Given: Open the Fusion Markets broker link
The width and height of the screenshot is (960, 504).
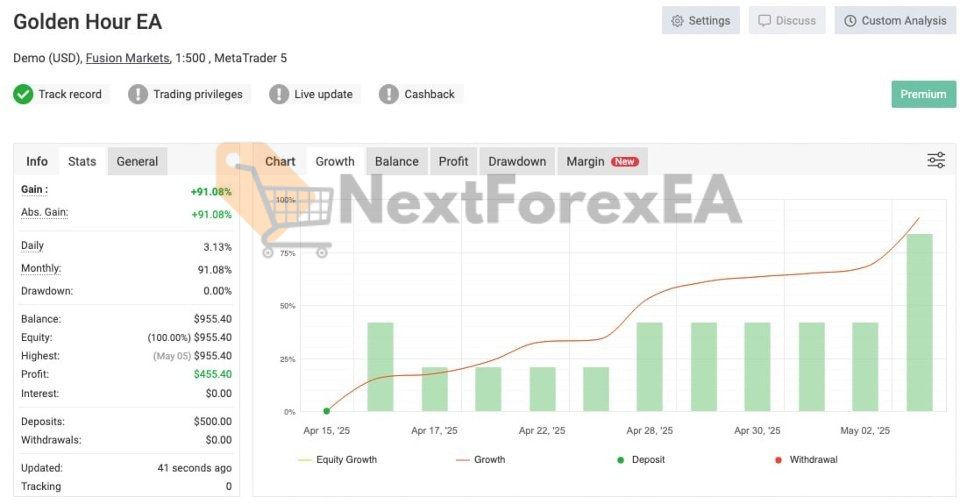Looking at the screenshot, I should 128,58.
